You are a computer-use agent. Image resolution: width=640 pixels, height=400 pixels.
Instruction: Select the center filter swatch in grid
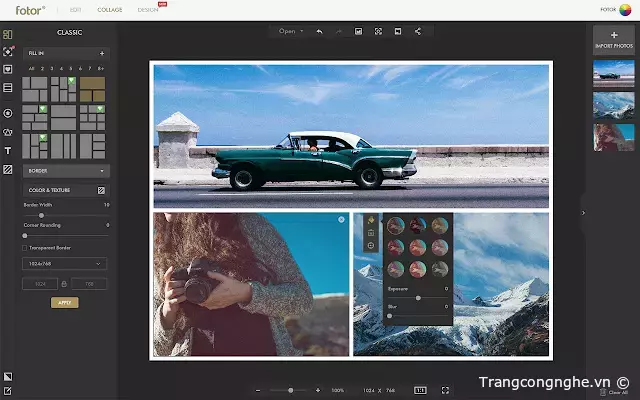coord(418,247)
